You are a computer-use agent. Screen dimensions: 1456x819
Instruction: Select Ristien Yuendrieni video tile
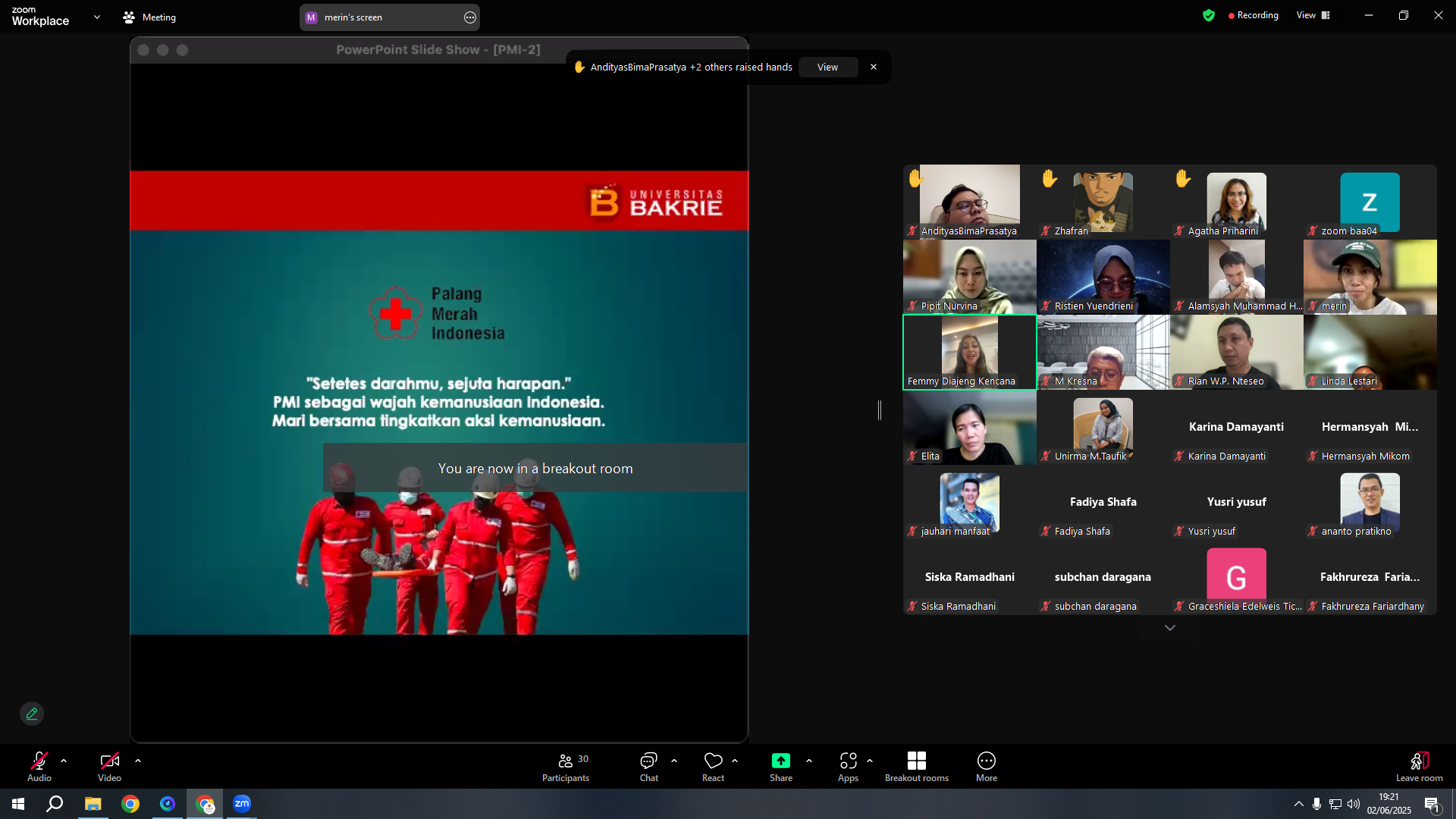point(1103,277)
